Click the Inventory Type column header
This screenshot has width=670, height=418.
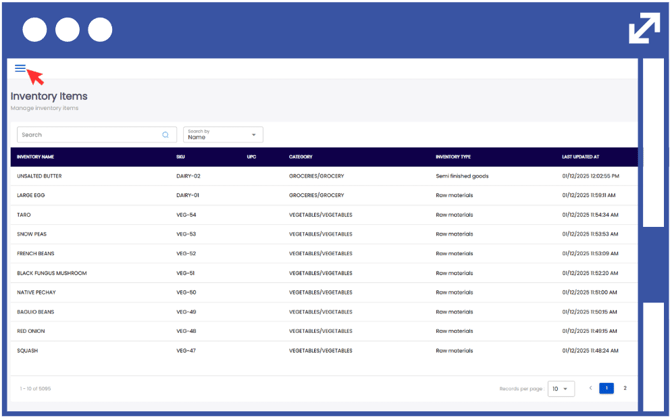[x=453, y=157]
